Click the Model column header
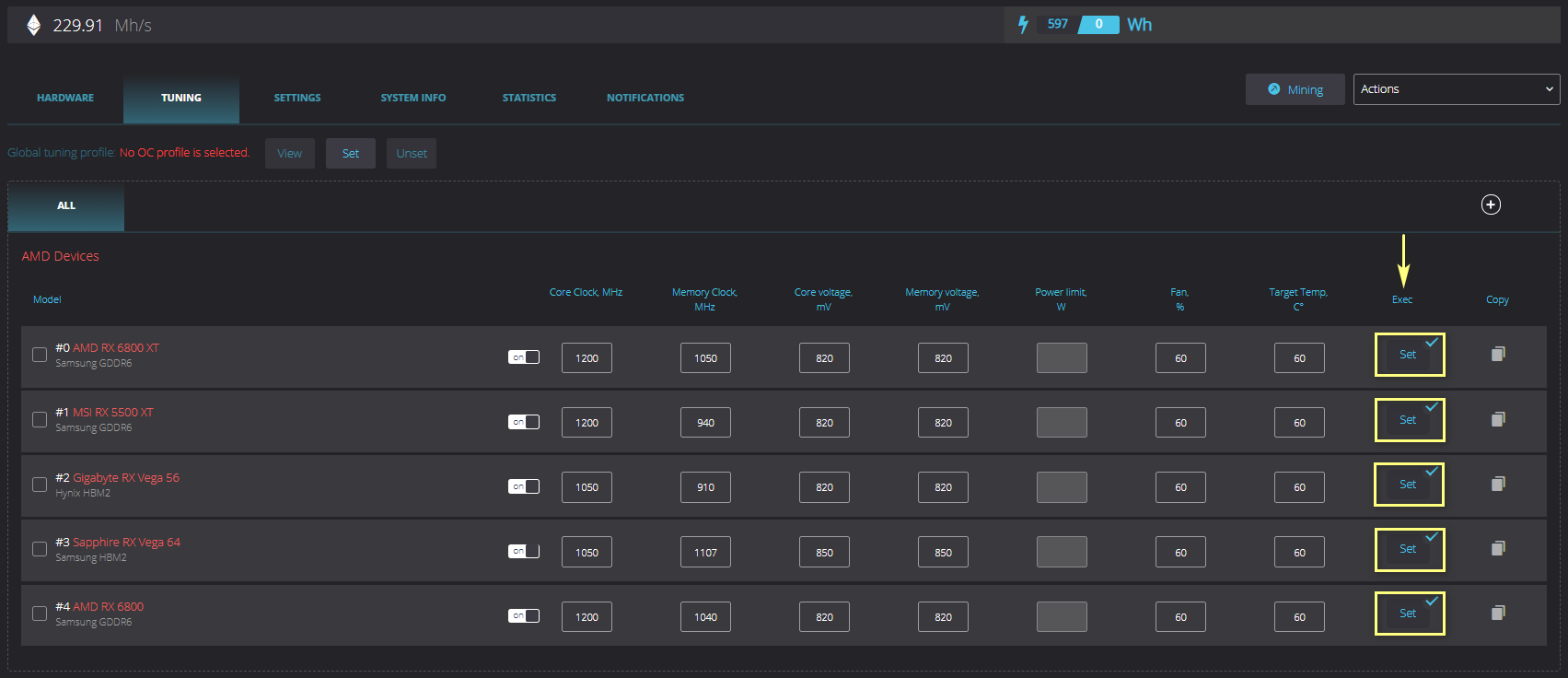 tap(47, 299)
